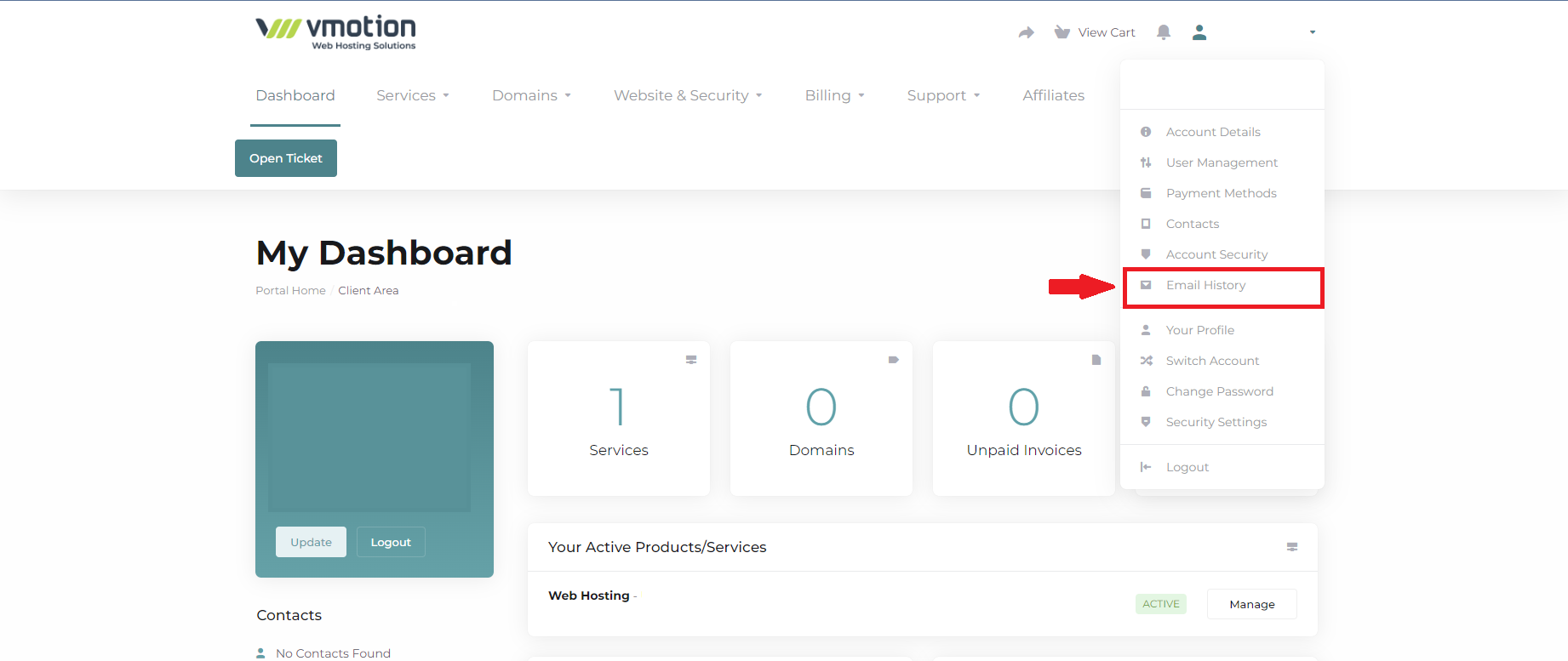Click the shopping cart icon
Viewport: 1568px width, 661px height.
pos(1062,32)
